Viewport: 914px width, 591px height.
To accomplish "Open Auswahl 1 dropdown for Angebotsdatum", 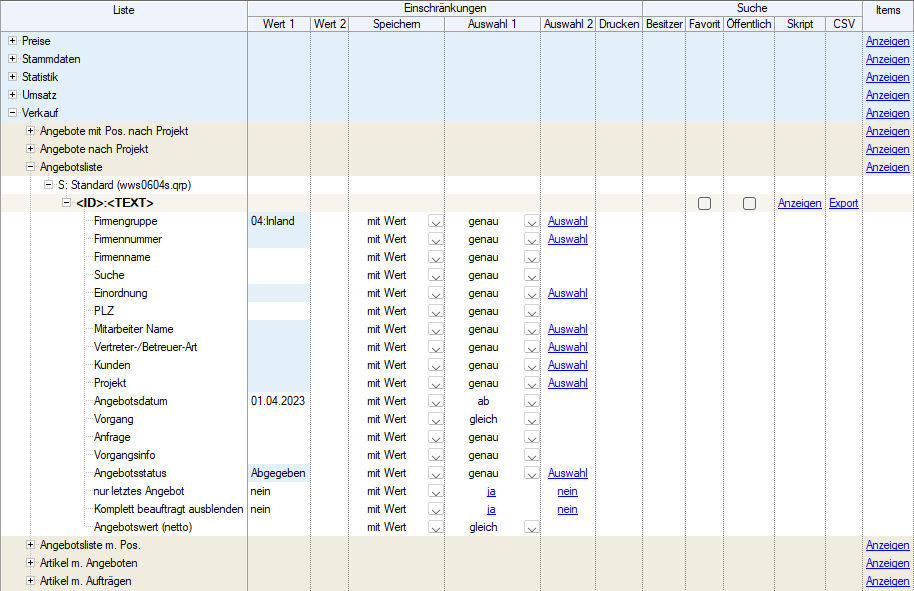I will pos(531,401).
